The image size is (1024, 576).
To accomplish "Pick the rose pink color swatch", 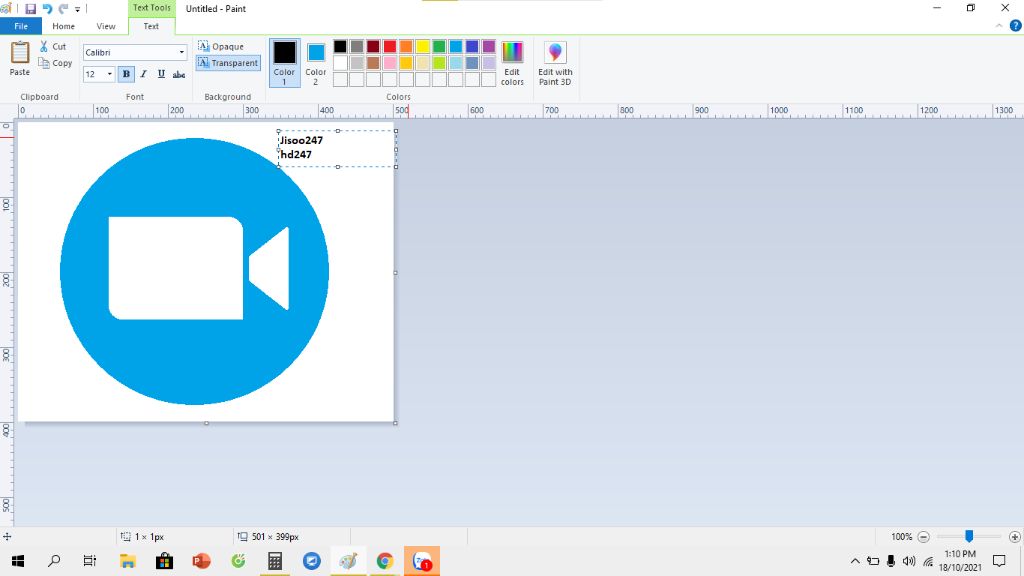I will point(390,63).
